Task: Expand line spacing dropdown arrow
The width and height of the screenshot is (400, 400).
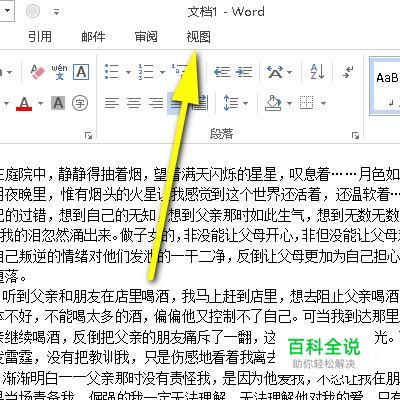Action: tap(246, 103)
